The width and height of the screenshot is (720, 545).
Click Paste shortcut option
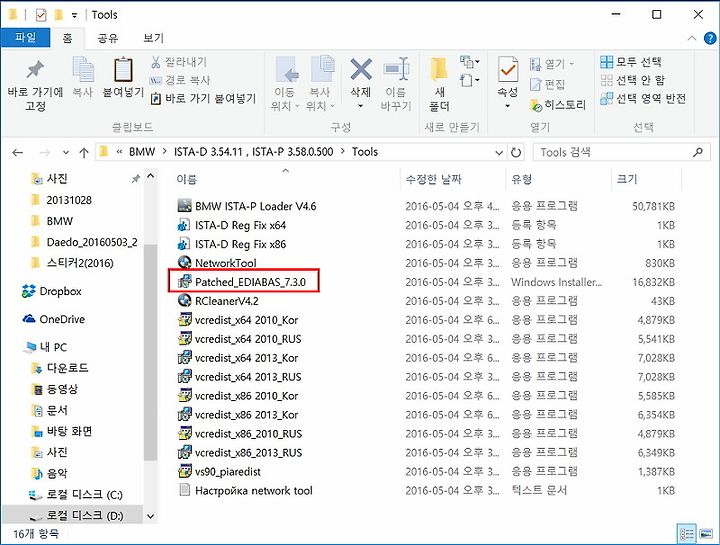pos(203,98)
